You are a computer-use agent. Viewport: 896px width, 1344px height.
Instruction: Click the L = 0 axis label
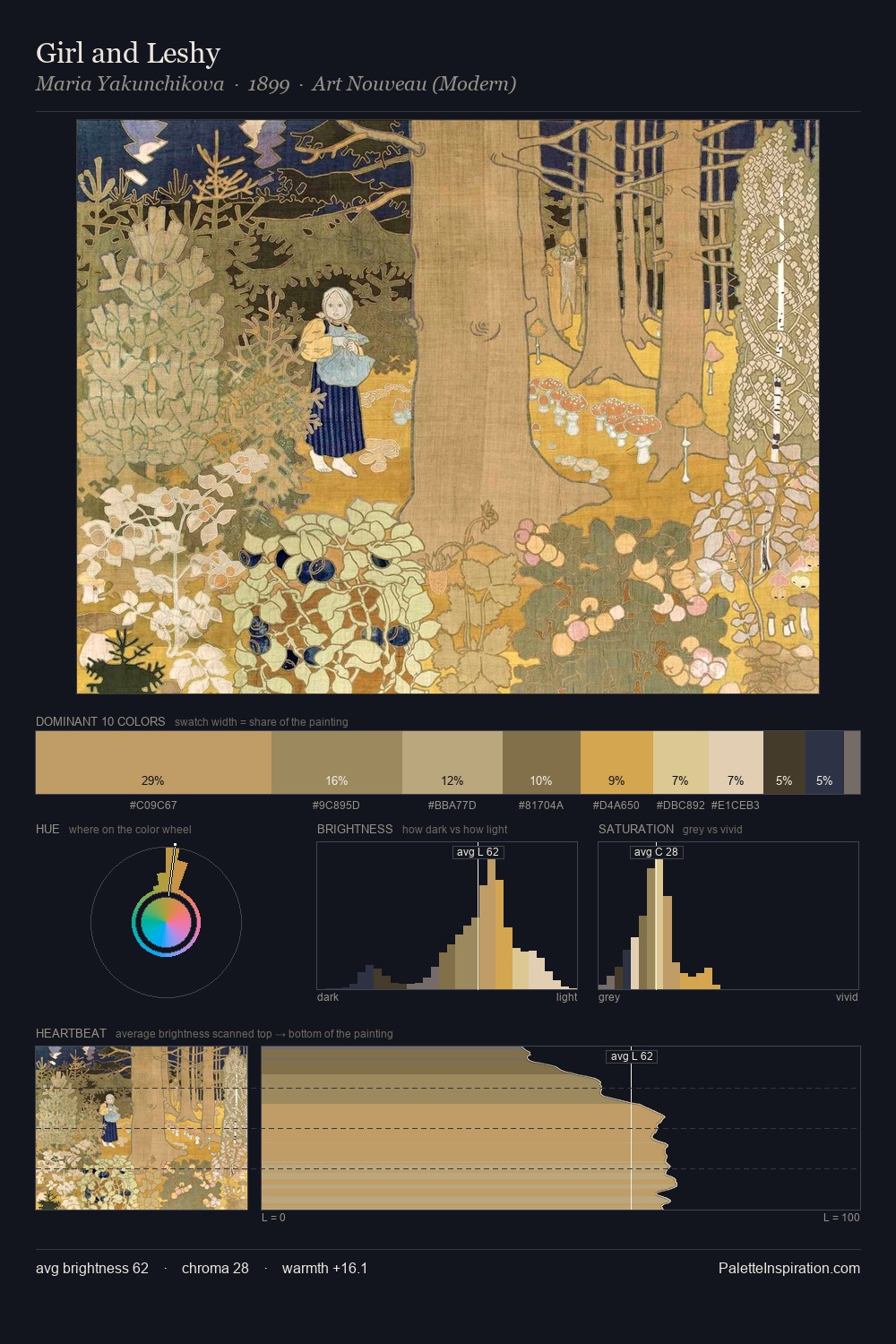(273, 1218)
